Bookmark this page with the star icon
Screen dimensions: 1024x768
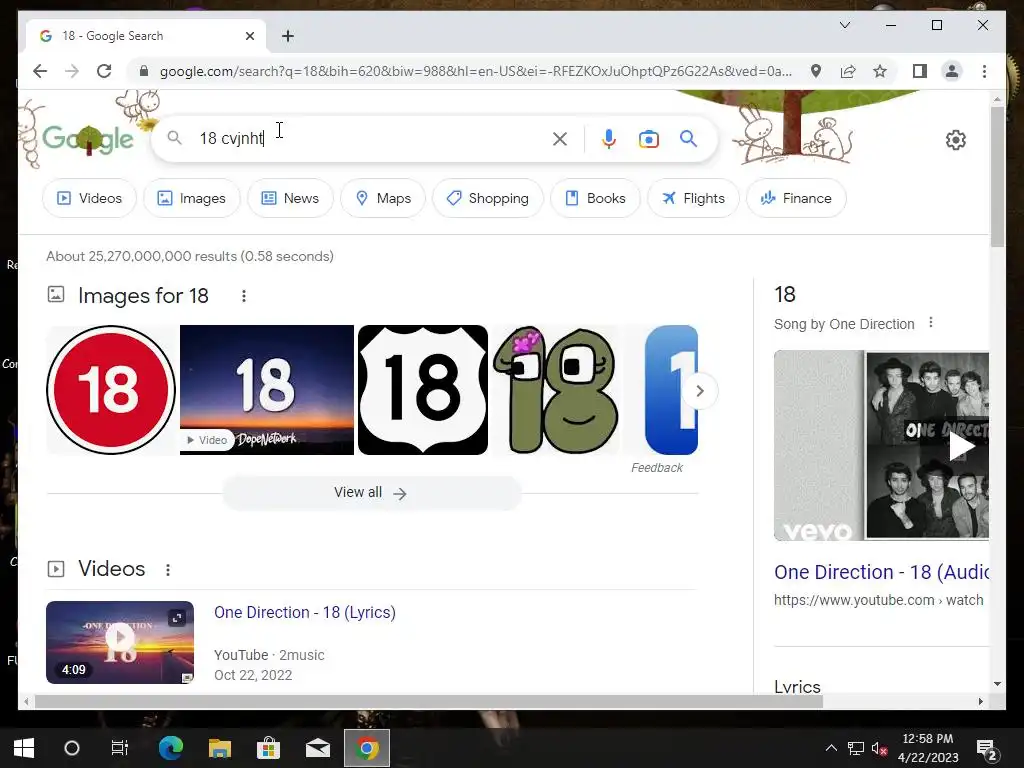coord(880,71)
